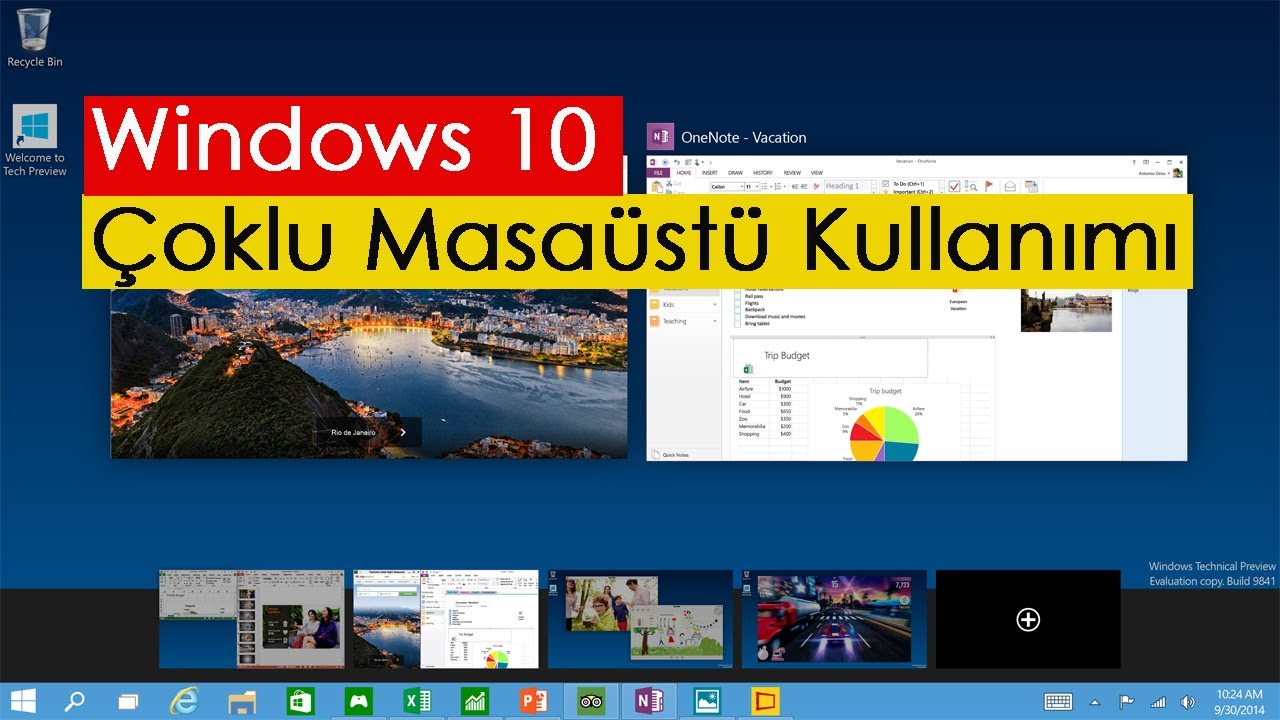The height and width of the screenshot is (720, 1280).
Task: Tick the Bring tablet checkbox
Action: (x=737, y=324)
